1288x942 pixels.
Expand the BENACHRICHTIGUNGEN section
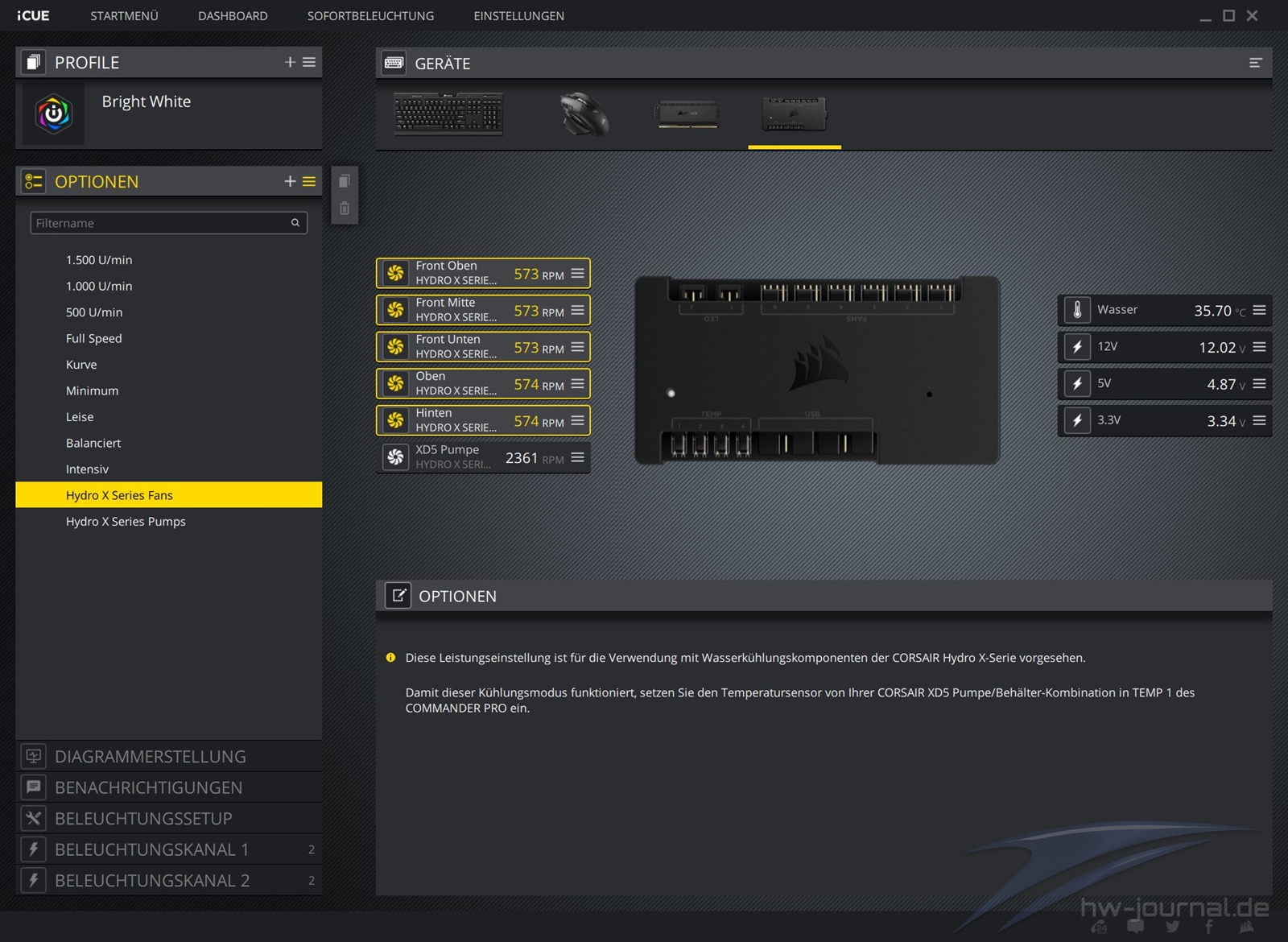tap(168, 787)
